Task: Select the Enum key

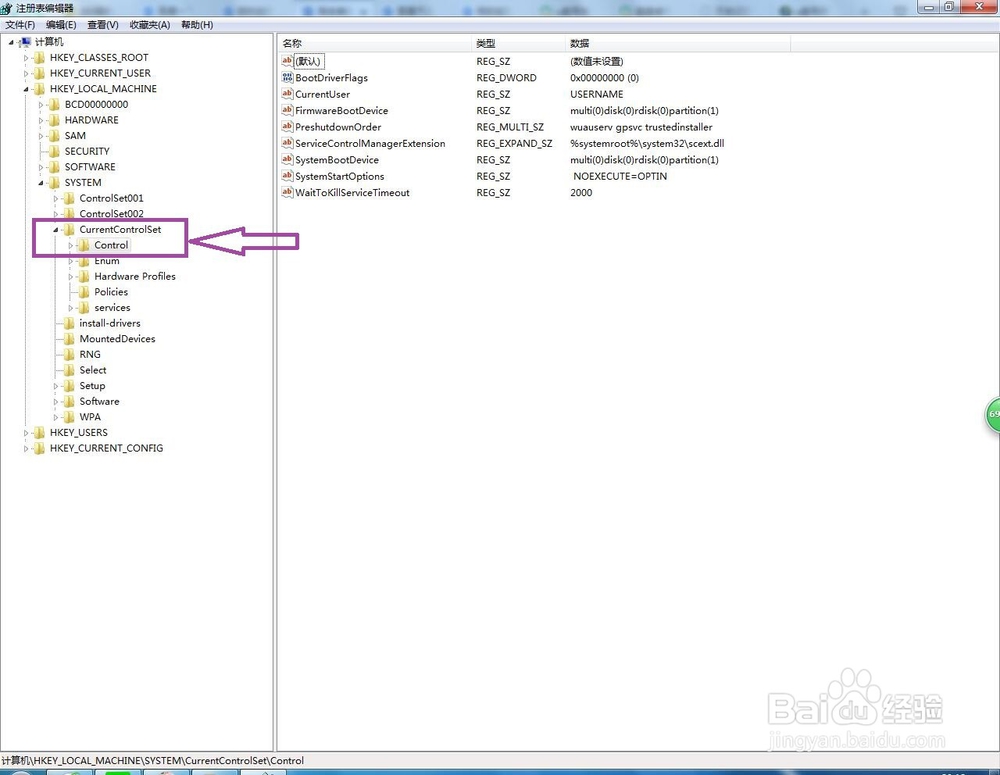Action: [107, 261]
